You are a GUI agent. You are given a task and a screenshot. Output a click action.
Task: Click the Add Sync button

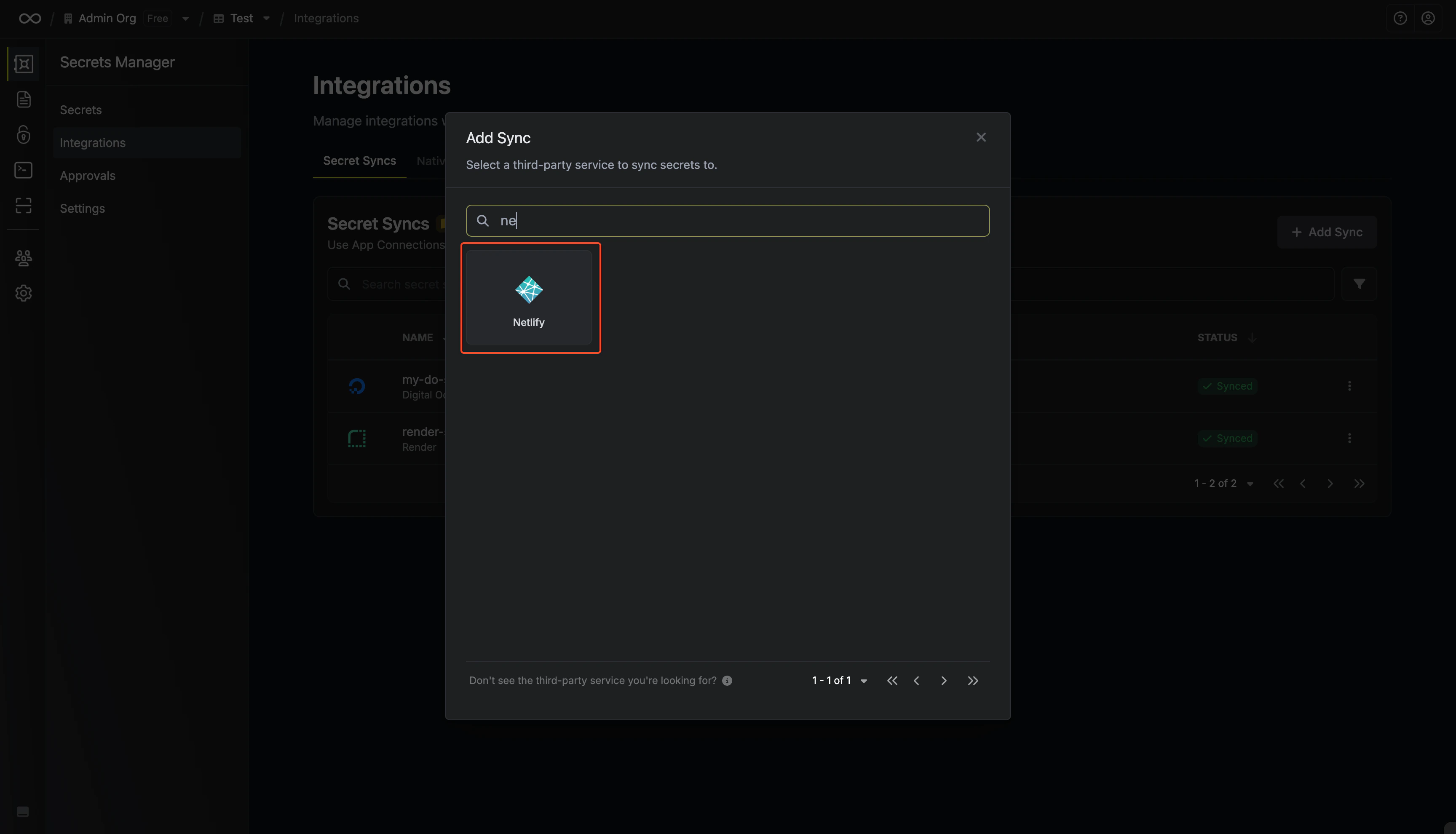coord(1327,232)
